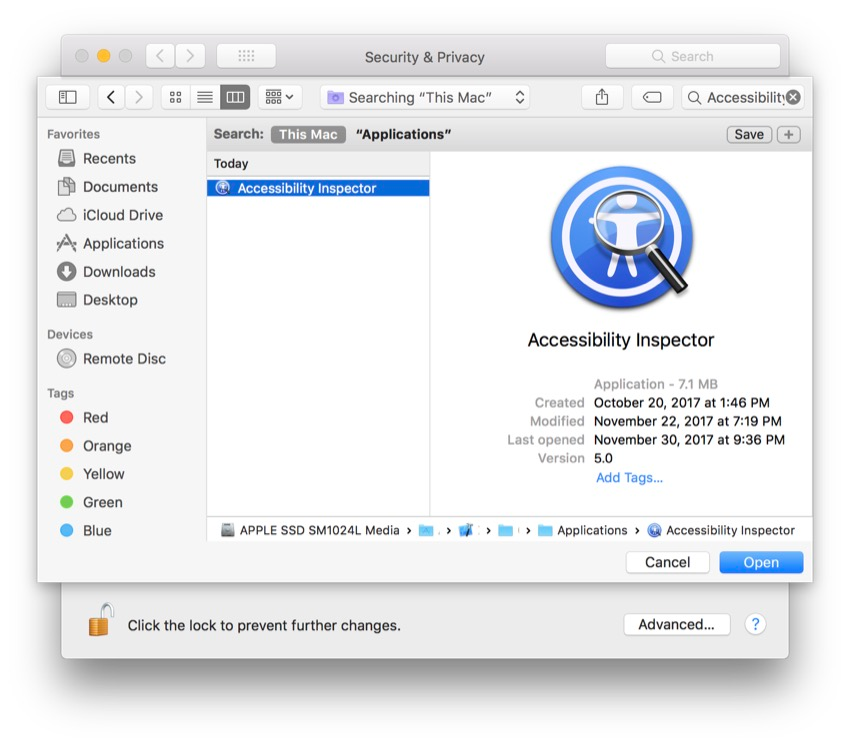Viewport: 850px width, 746px height.
Task: Open iCloud Drive in the sidebar
Action: coord(123,215)
